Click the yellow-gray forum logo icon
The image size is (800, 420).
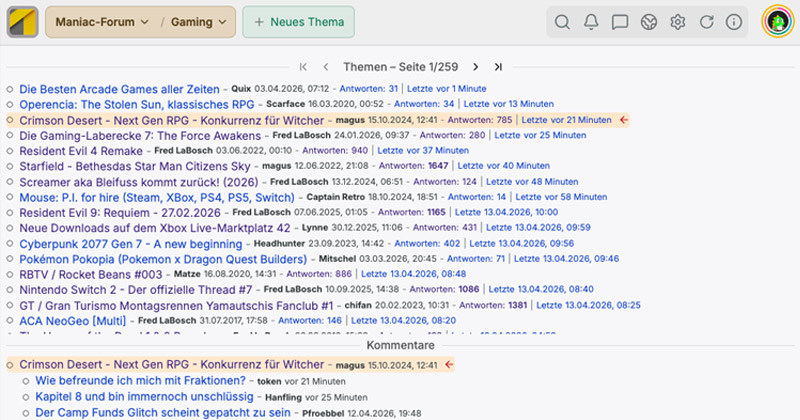click(x=22, y=22)
